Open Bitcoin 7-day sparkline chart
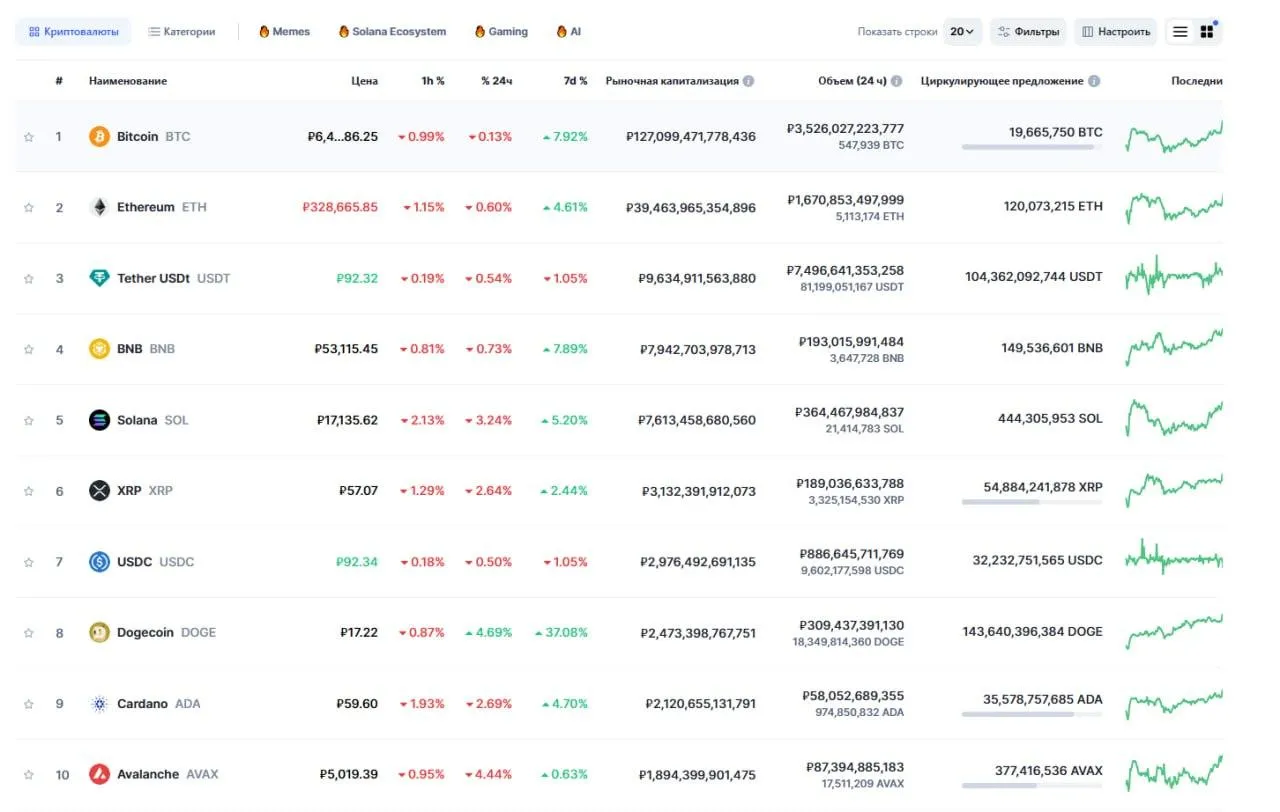Screen dimensions: 1280x812 pyautogui.click(x=1174, y=137)
